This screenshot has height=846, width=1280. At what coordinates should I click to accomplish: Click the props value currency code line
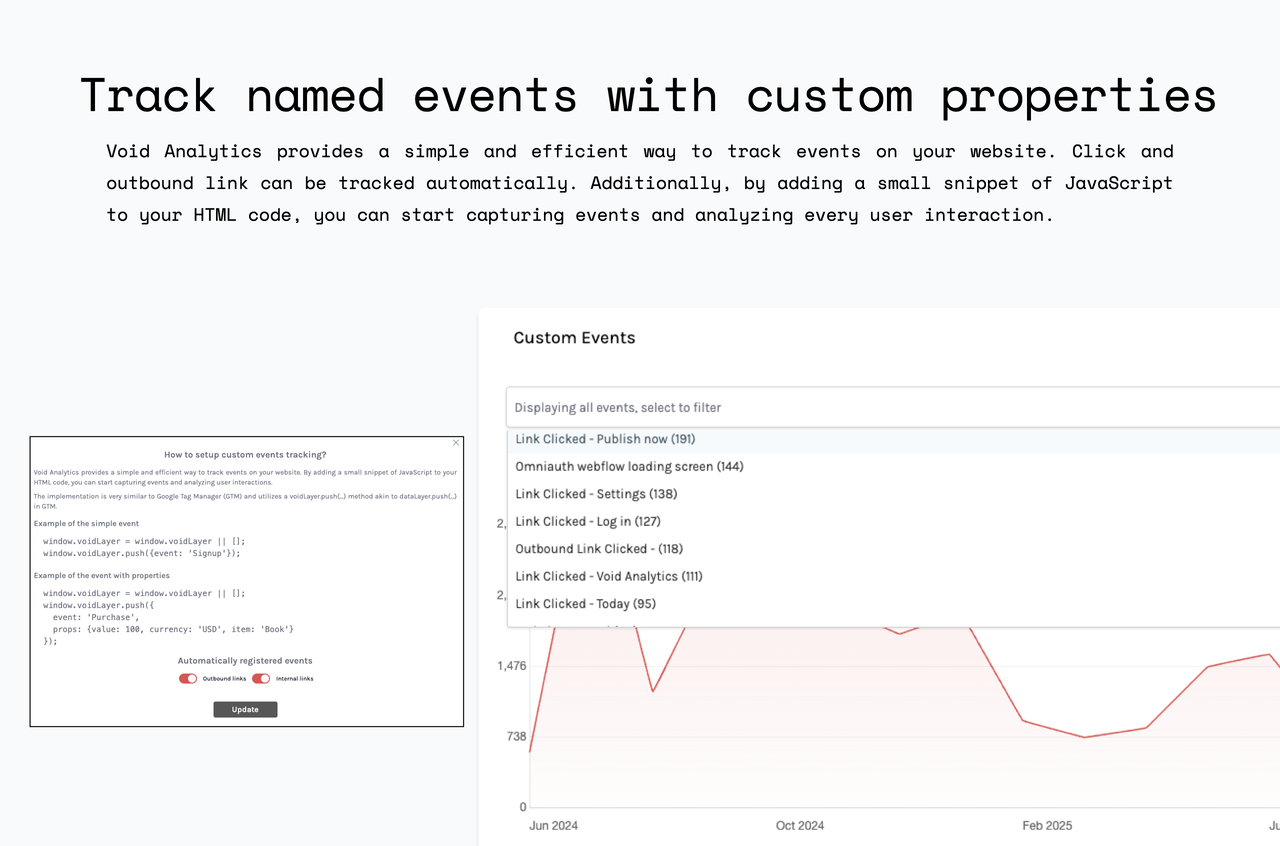click(173, 629)
